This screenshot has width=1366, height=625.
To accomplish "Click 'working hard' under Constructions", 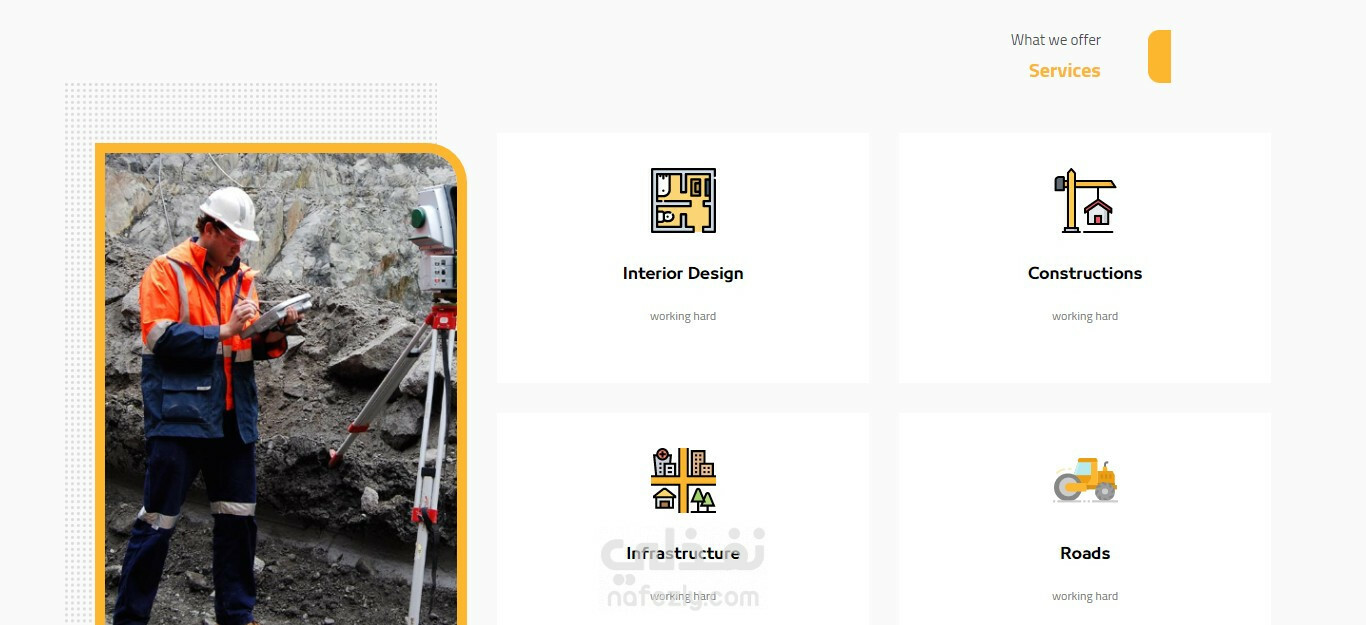I will point(1085,316).
